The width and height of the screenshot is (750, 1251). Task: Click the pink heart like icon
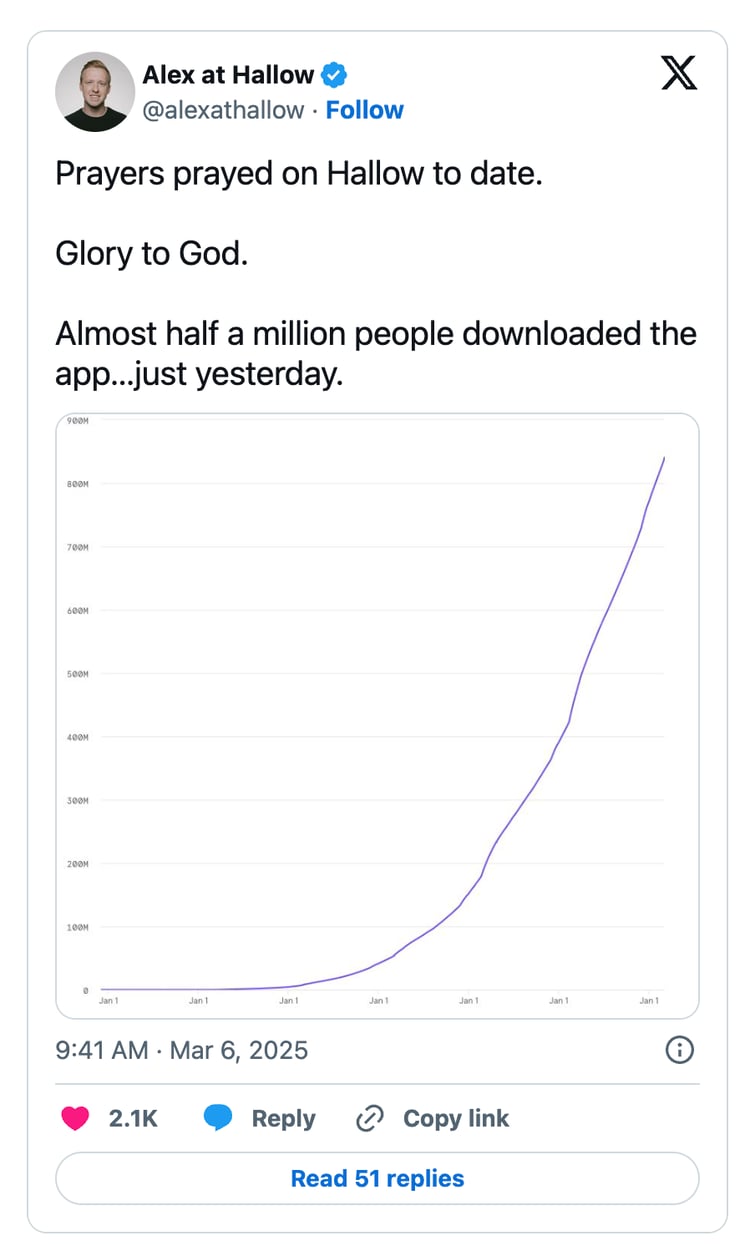coord(75,1118)
